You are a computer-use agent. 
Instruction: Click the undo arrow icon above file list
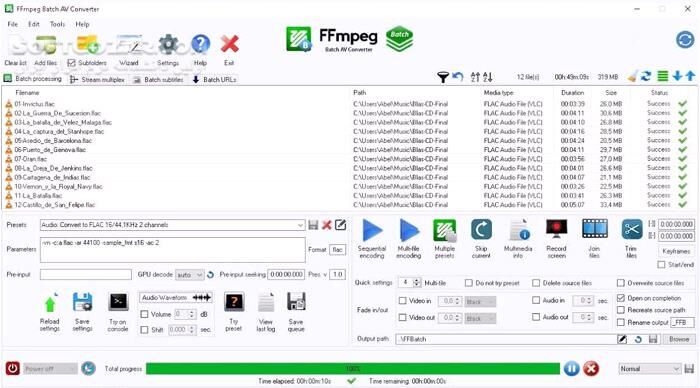click(x=458, y=76)
